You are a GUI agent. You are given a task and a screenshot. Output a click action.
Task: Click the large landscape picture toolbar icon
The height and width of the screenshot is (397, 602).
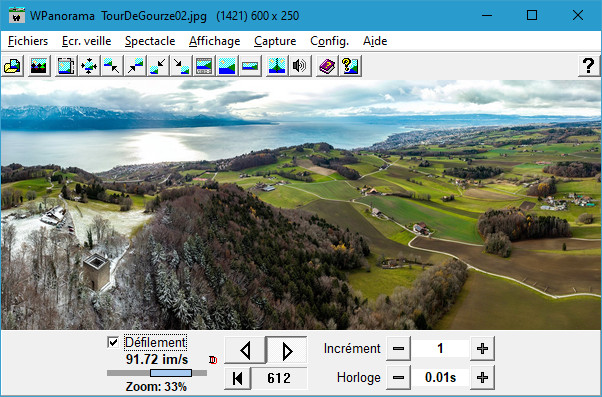point(227,66)
